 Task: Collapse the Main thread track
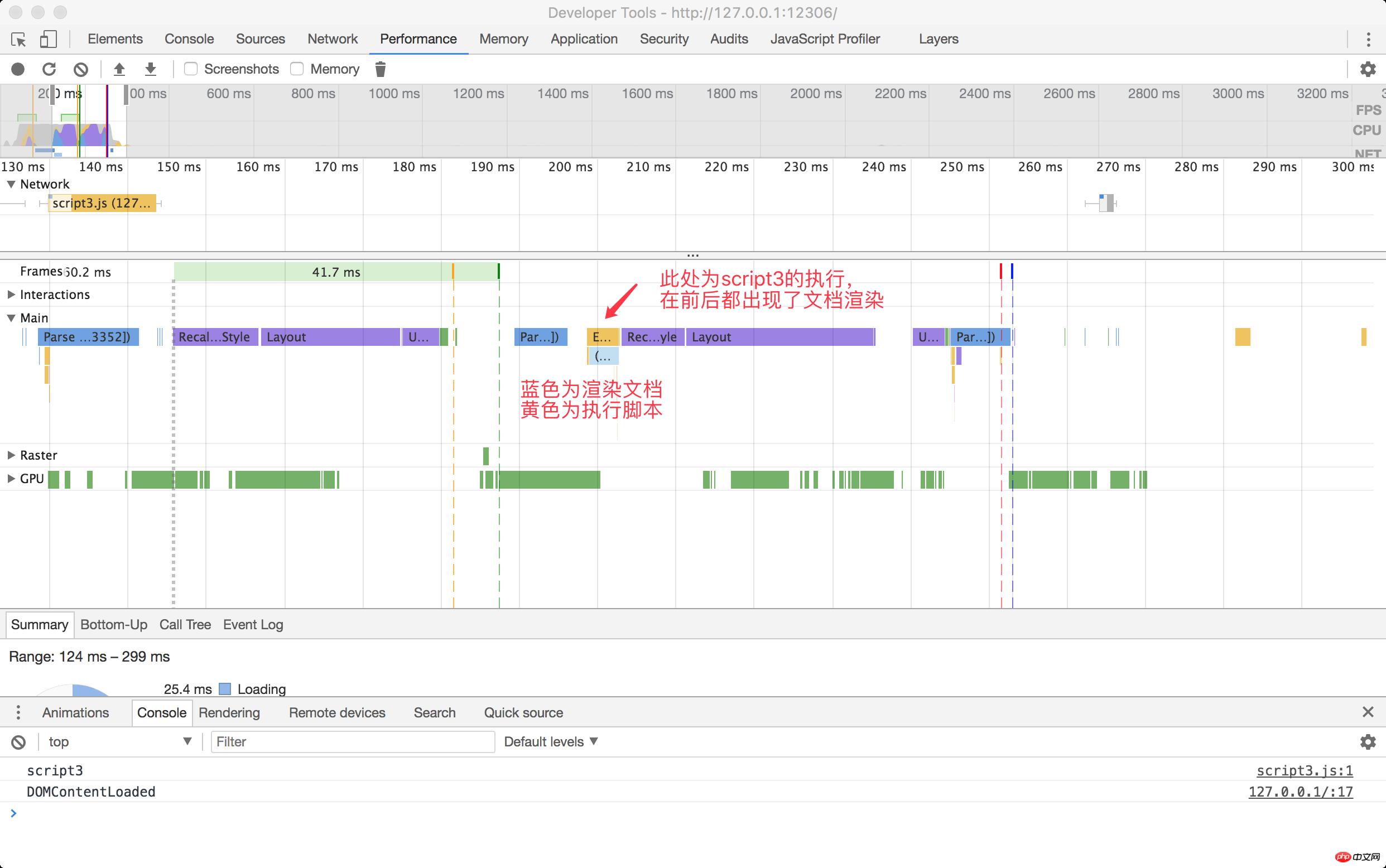(11, 318)
